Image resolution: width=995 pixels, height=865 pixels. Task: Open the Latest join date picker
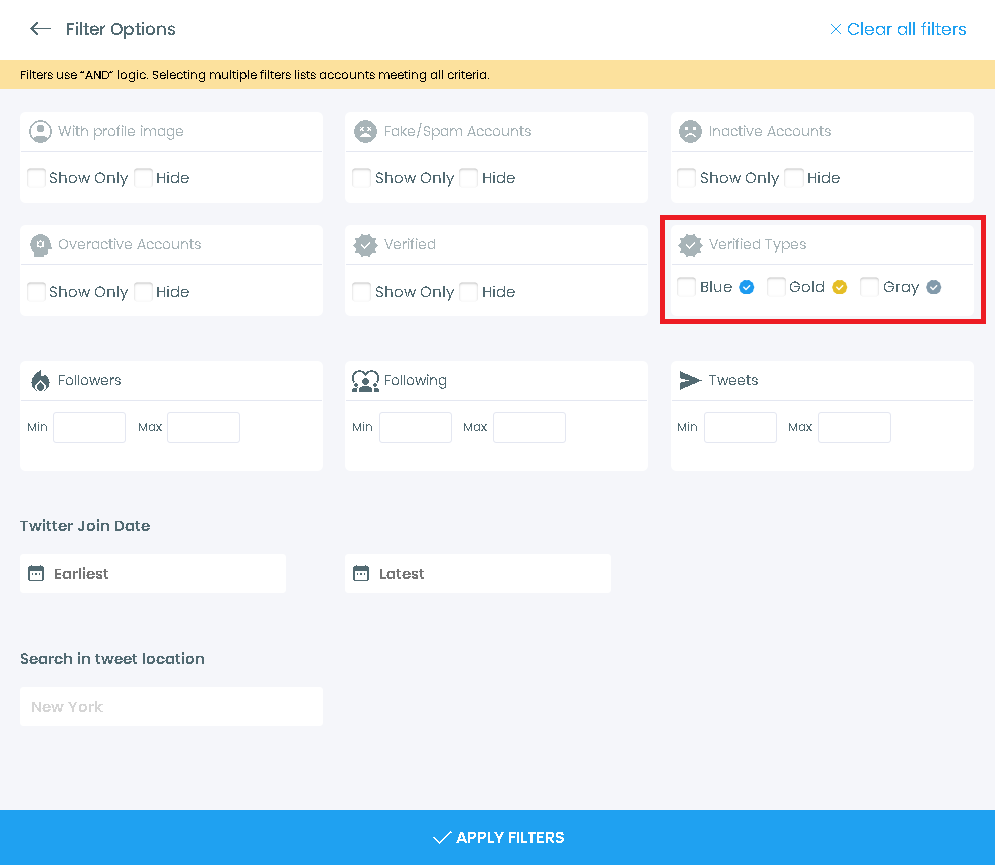[478, 574]
